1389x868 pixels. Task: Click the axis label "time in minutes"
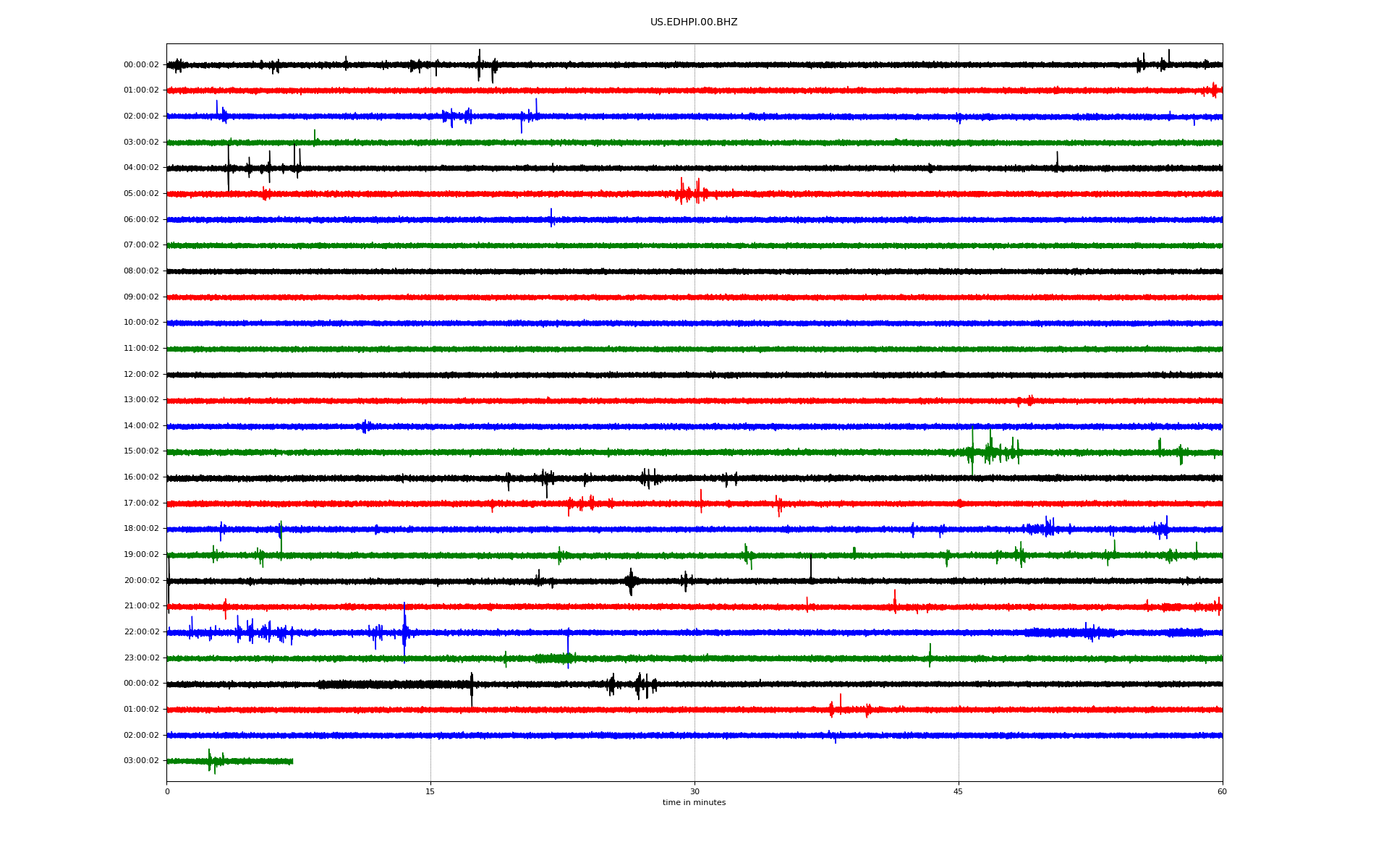coord(694,803)
